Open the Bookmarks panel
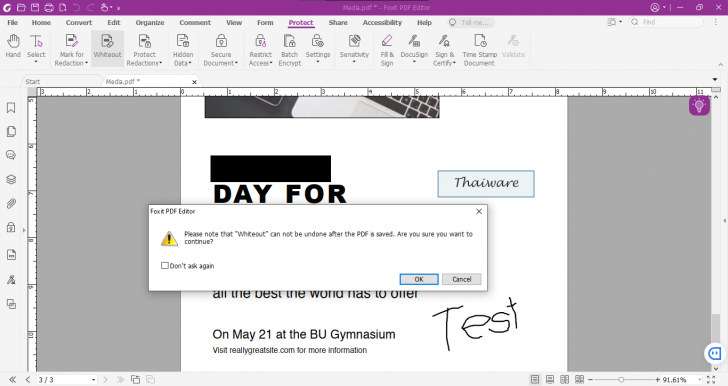This screenshot has width=728, height=386. pos(11,108)
